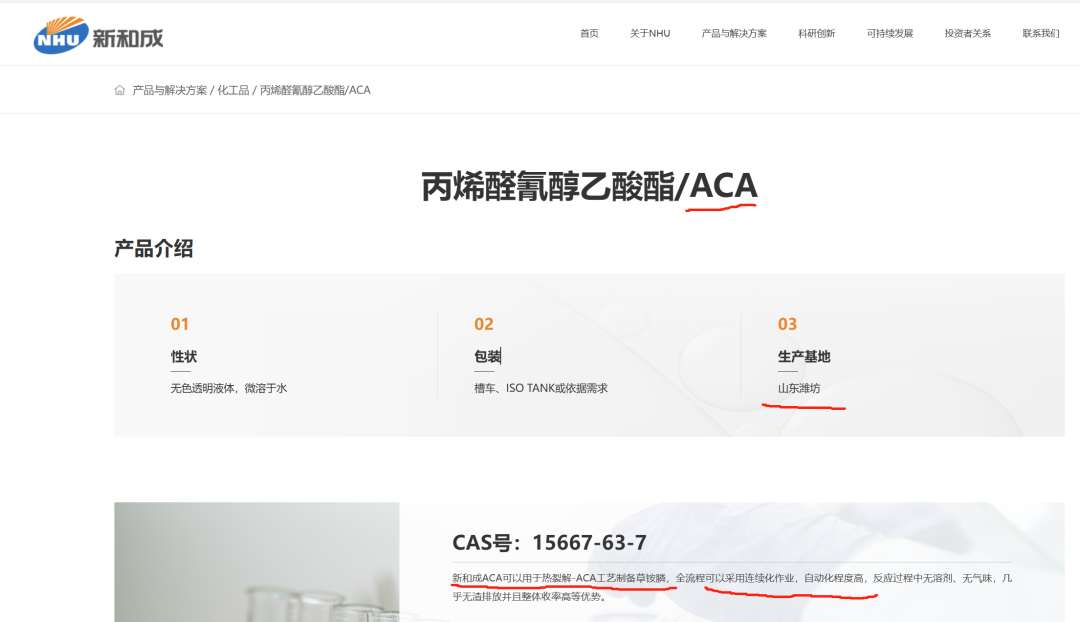
Task: Click the page title 丙烯醛氰醇乙酸酯/ACA
Action: 589,186
